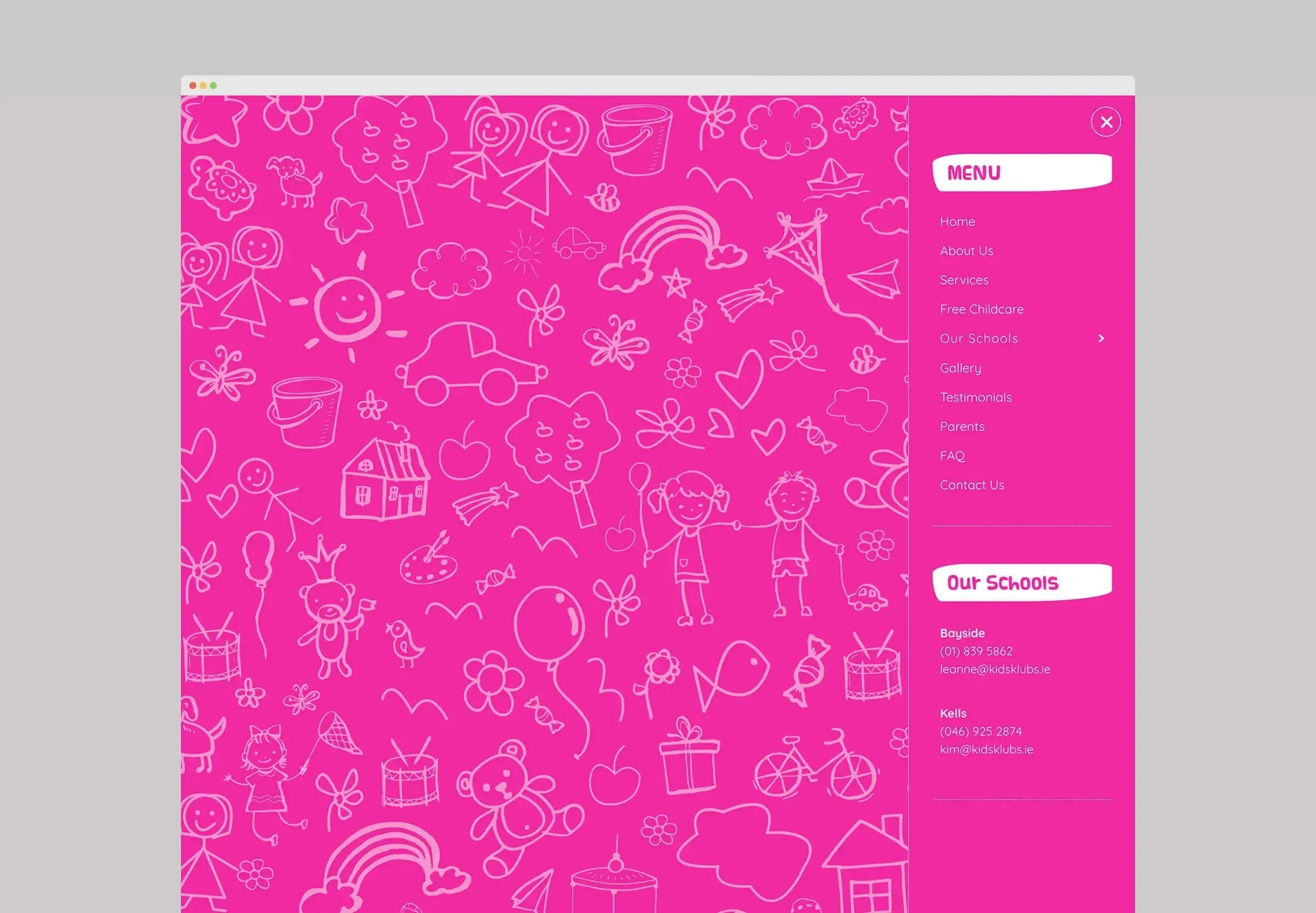Click the red window close dot

pyautogui.click(x=192, y=85)
